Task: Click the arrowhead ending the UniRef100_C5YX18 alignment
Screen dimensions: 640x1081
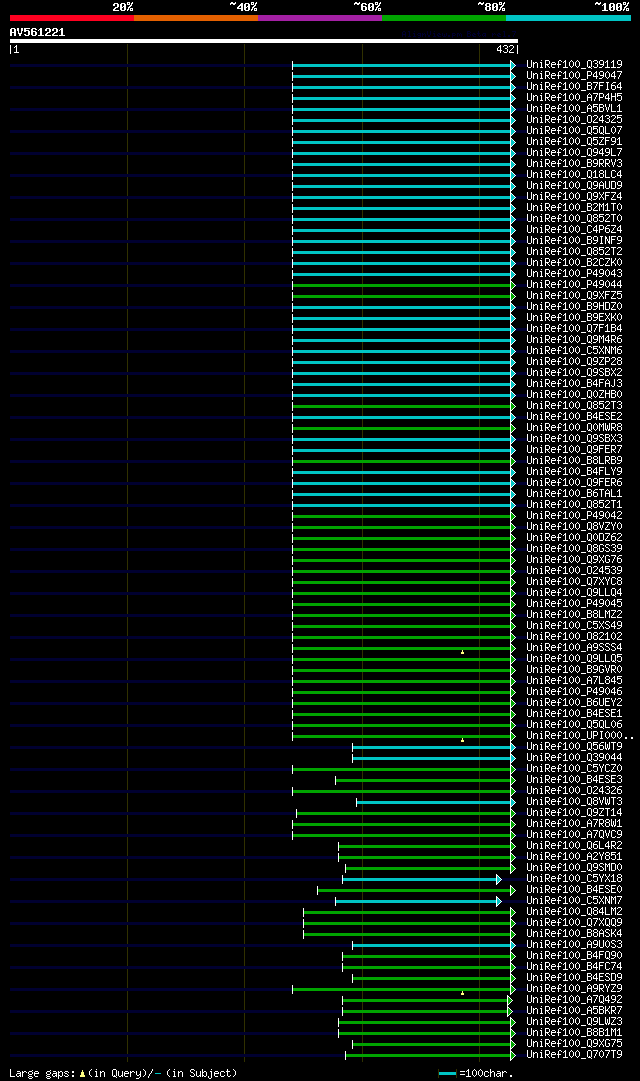Action: [x=499, y=880]
